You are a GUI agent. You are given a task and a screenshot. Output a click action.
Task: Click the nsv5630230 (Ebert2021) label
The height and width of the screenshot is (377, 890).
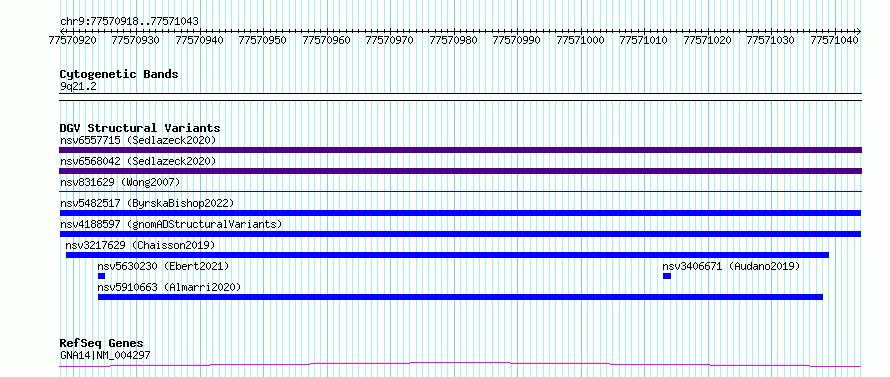click(x=163, y=266)
